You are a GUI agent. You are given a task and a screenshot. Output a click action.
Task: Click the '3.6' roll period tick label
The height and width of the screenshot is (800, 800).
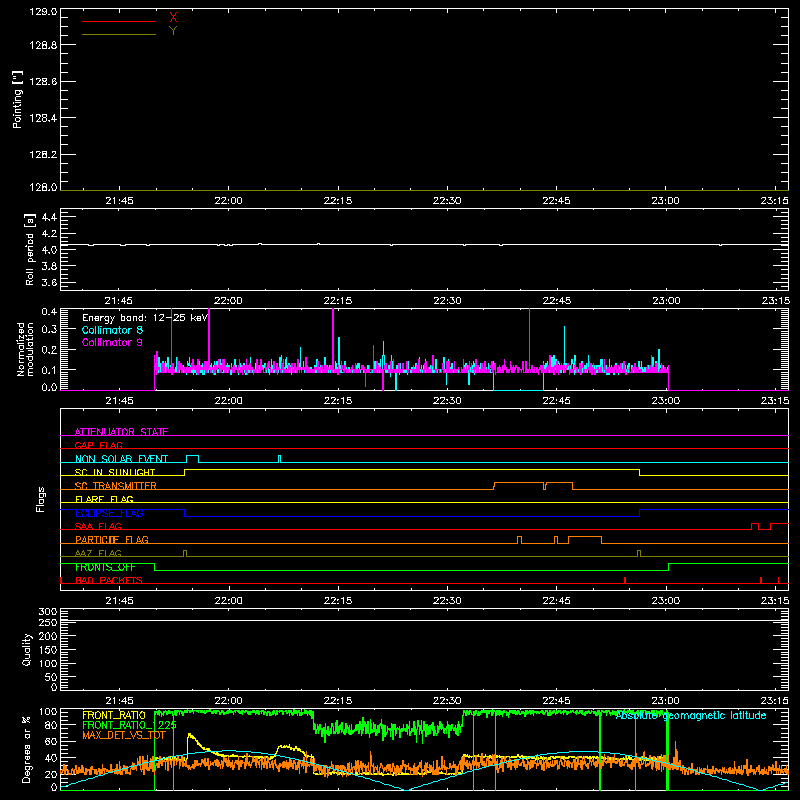tap(49, 282)
